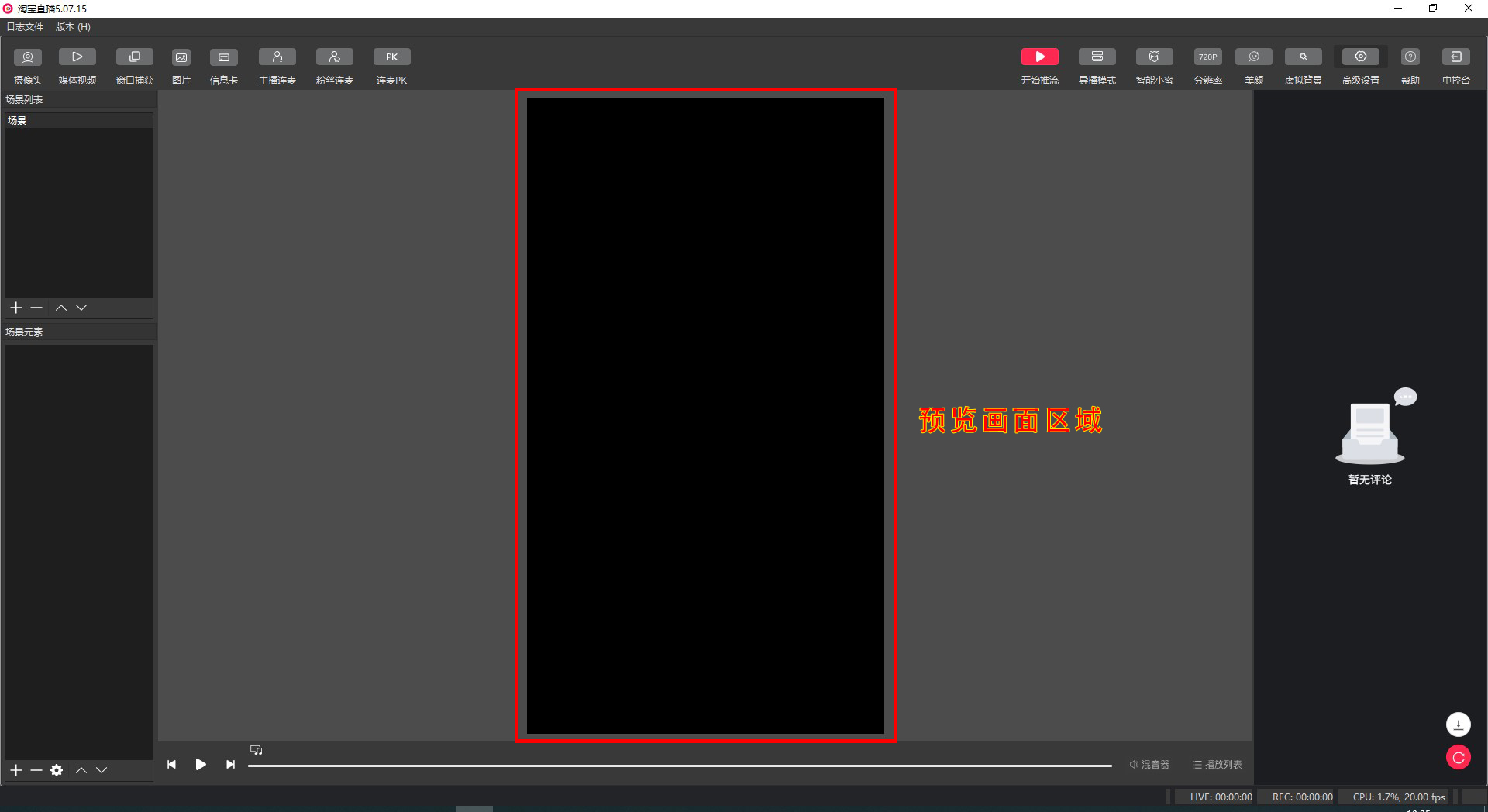The height and width of the screenshot is (812, 1488).
Task: Add a new scene with plus button
Action: coord(16,308)
